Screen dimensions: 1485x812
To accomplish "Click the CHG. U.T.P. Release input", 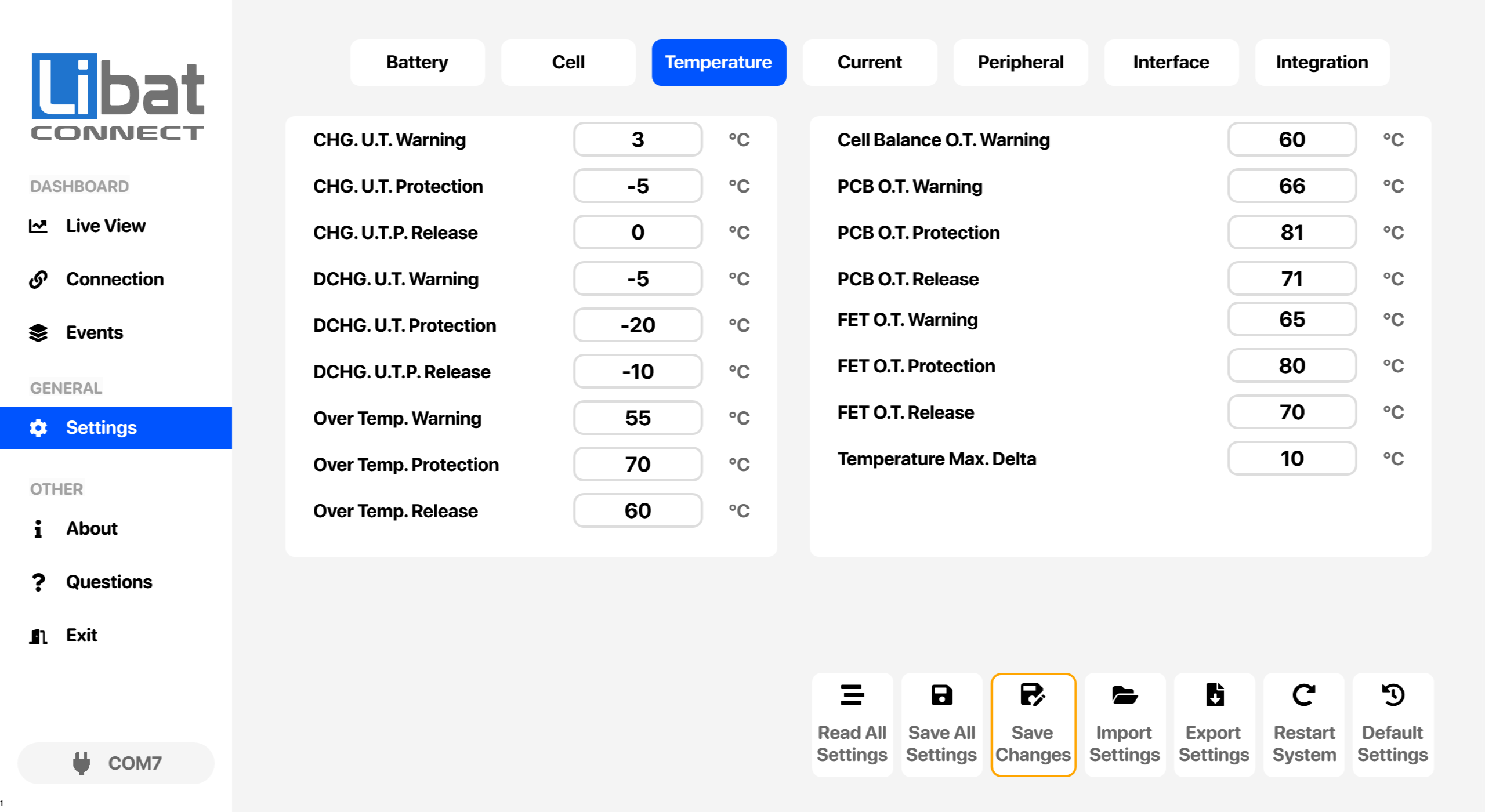I will pyautogui.click(x=638, y=232).
